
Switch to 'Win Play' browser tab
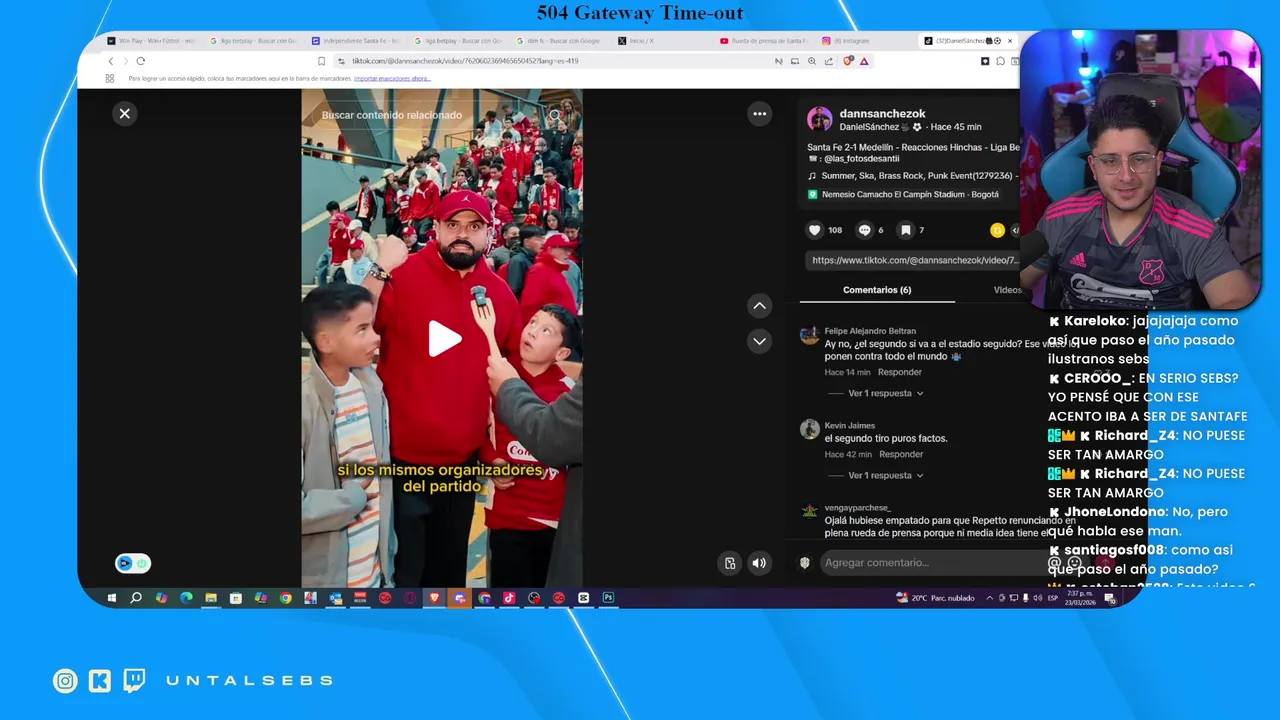point(152,41)
